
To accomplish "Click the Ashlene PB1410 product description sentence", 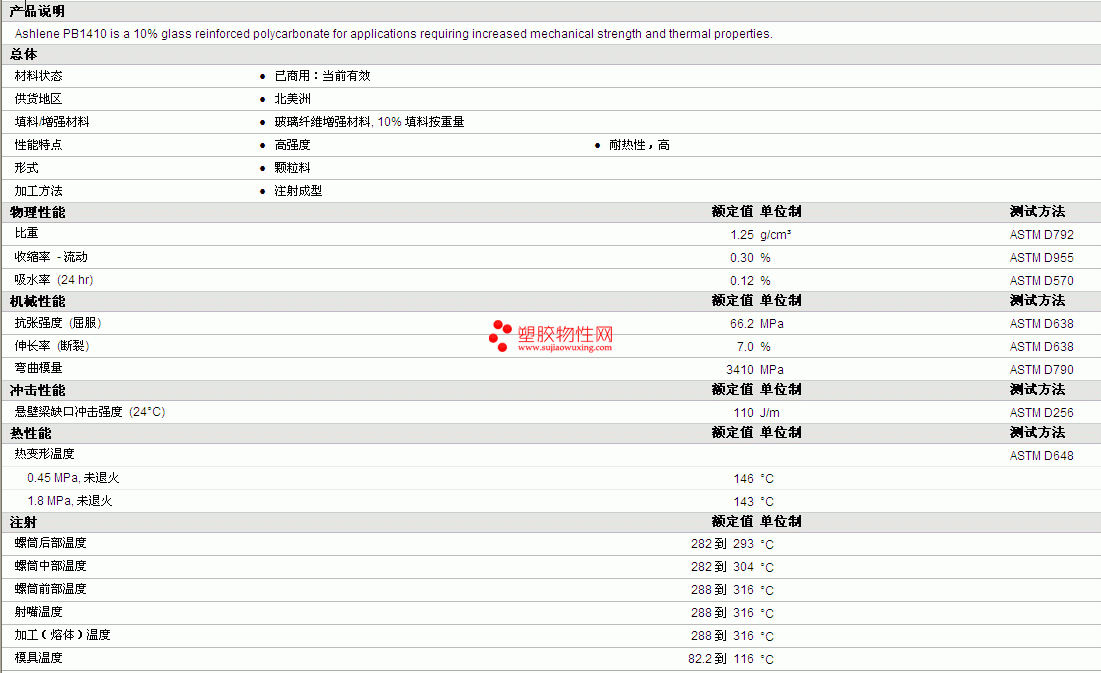I will 393,34.
